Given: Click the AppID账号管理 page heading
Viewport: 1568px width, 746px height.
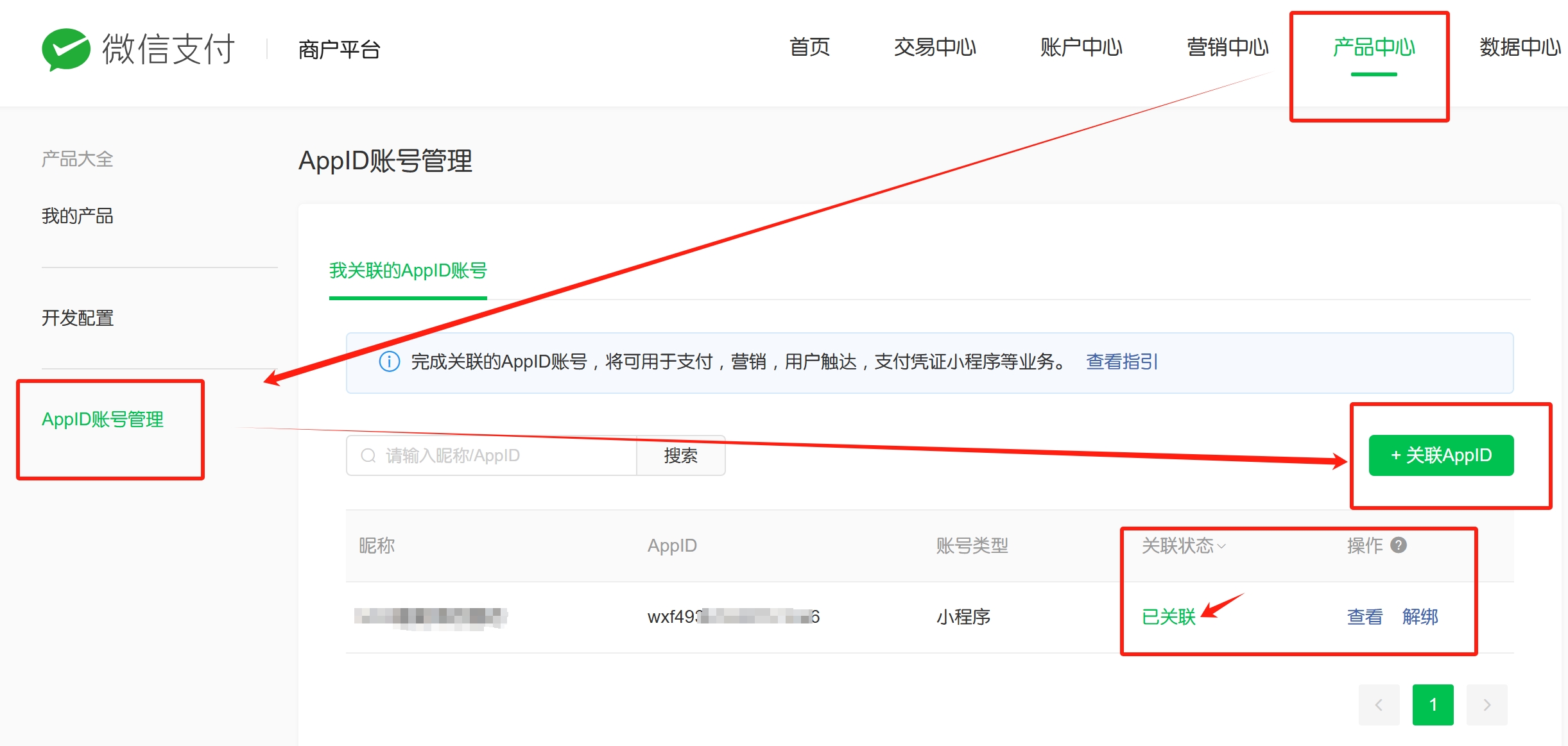Looking at the screenshot, I should [x=385, y=161].
